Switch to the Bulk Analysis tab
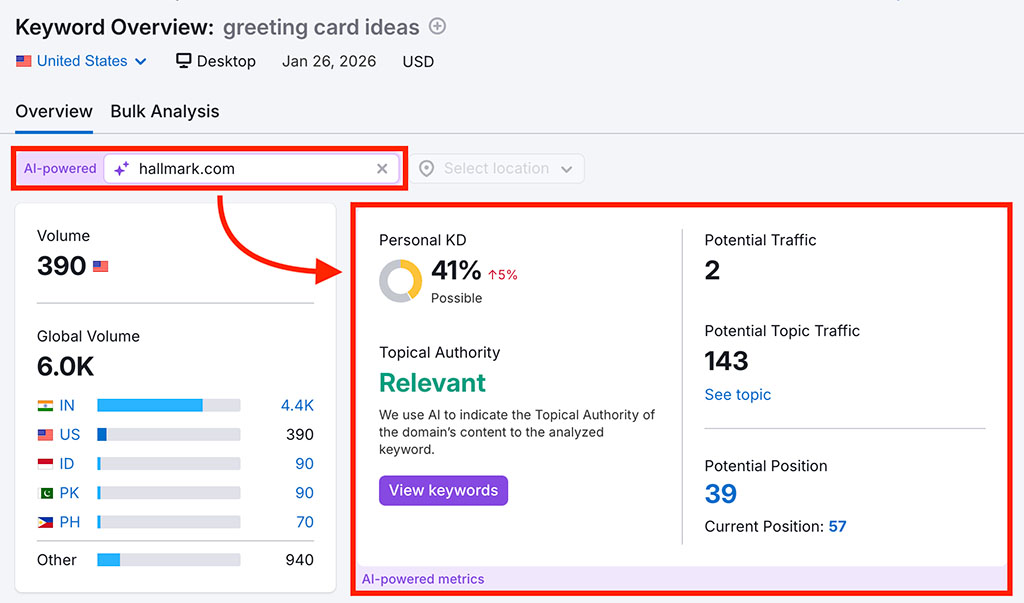 click(164, 111)
